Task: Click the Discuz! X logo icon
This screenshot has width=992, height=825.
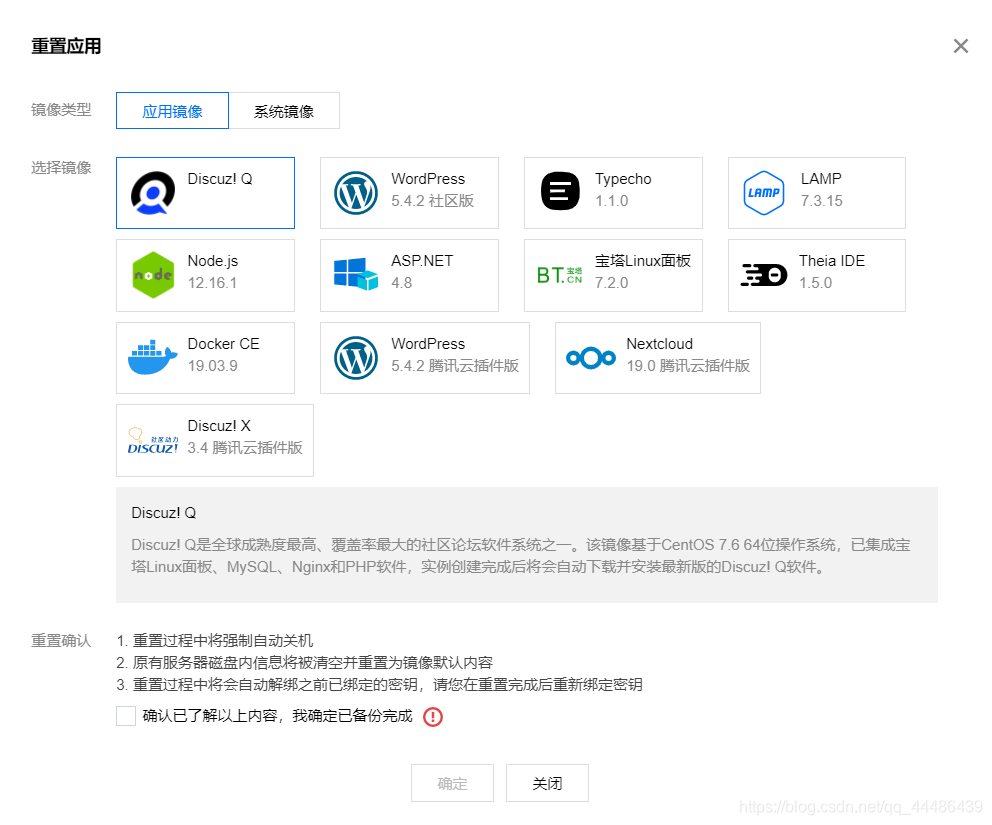Action: [153, 441]
